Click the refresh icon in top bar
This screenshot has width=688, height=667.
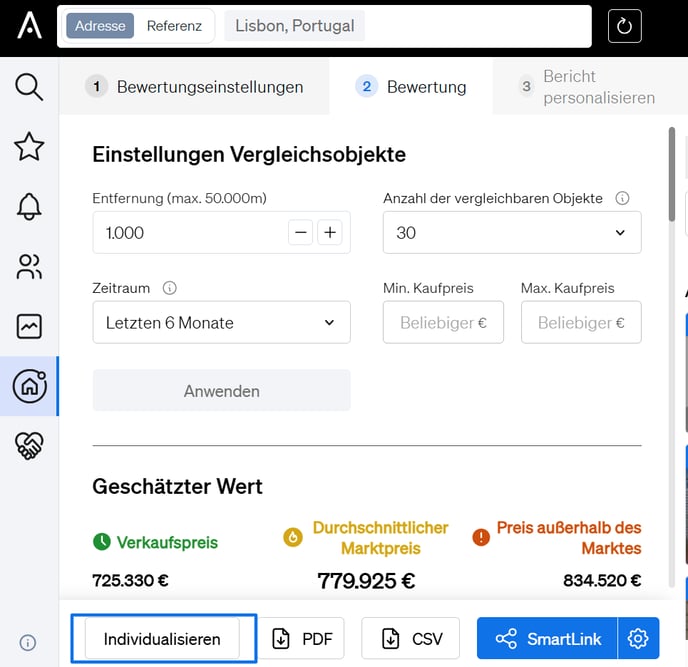625,26
